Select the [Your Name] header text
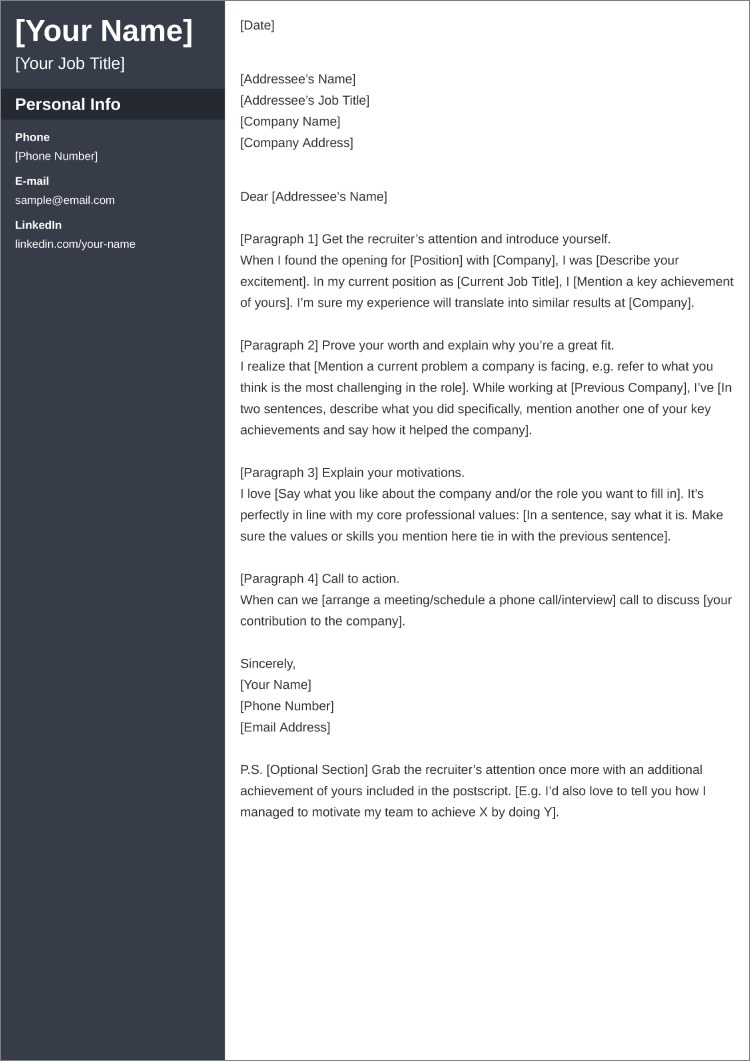This screenshot has height=1061, width=750. coord(104,32)
